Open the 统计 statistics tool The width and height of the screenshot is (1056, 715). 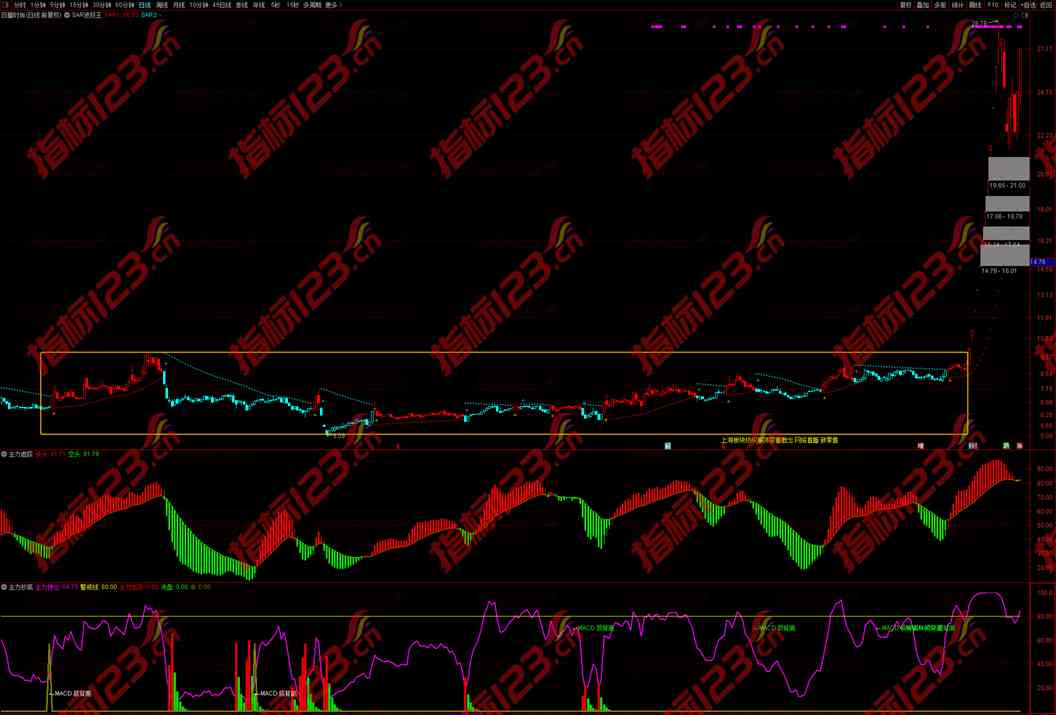(x=957, y=5)
